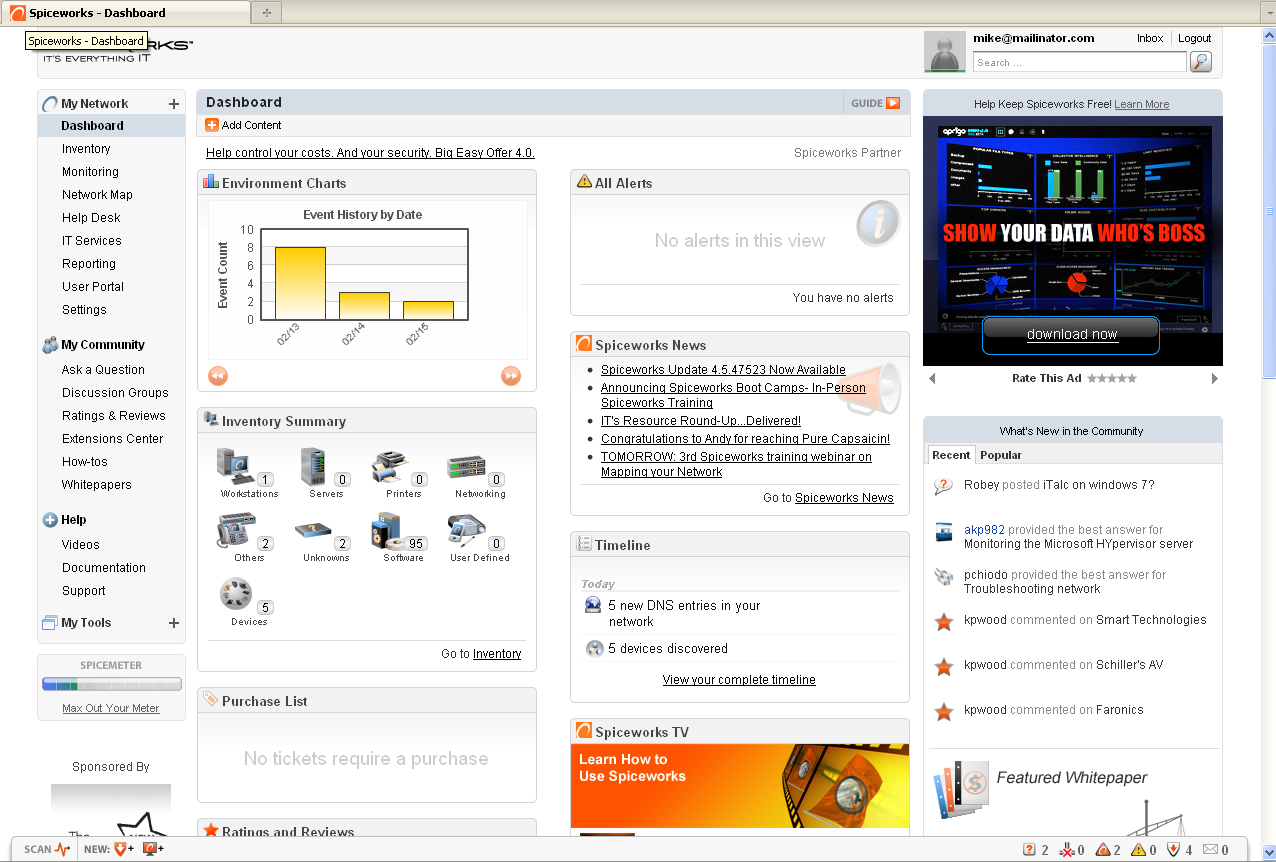Click the red warning triangle alert counter
Viewport: 1276px width, 862px height.
pos(1103,850)
